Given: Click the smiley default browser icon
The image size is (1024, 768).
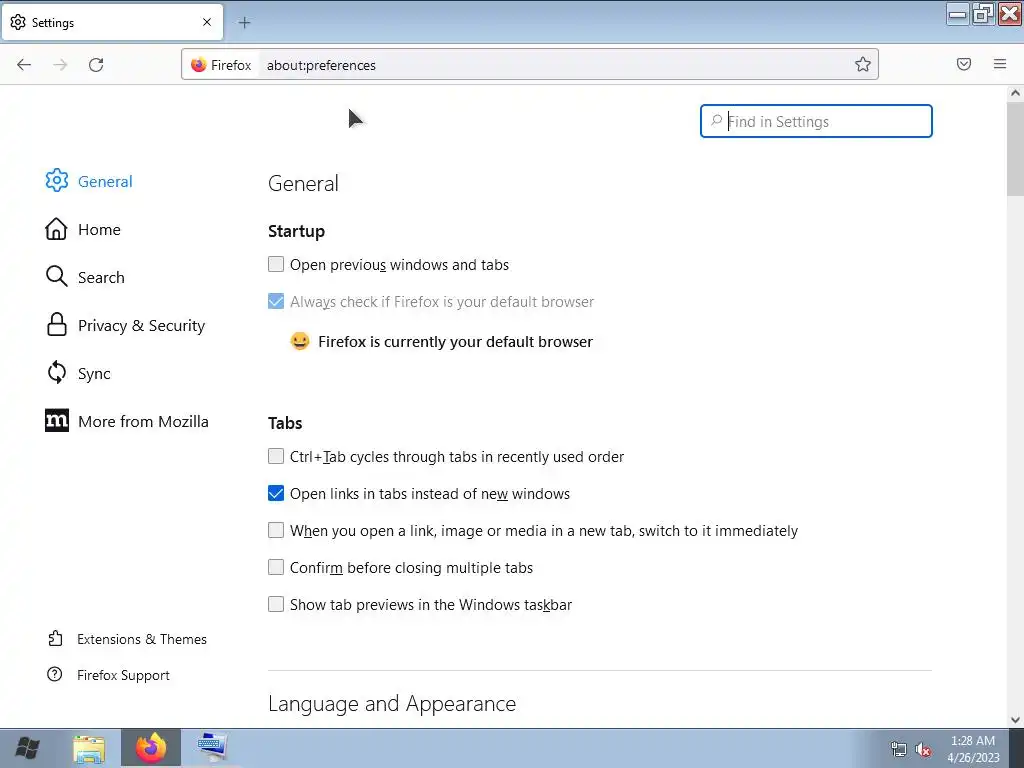Looking at the screenshot, I should pos(300,341).
